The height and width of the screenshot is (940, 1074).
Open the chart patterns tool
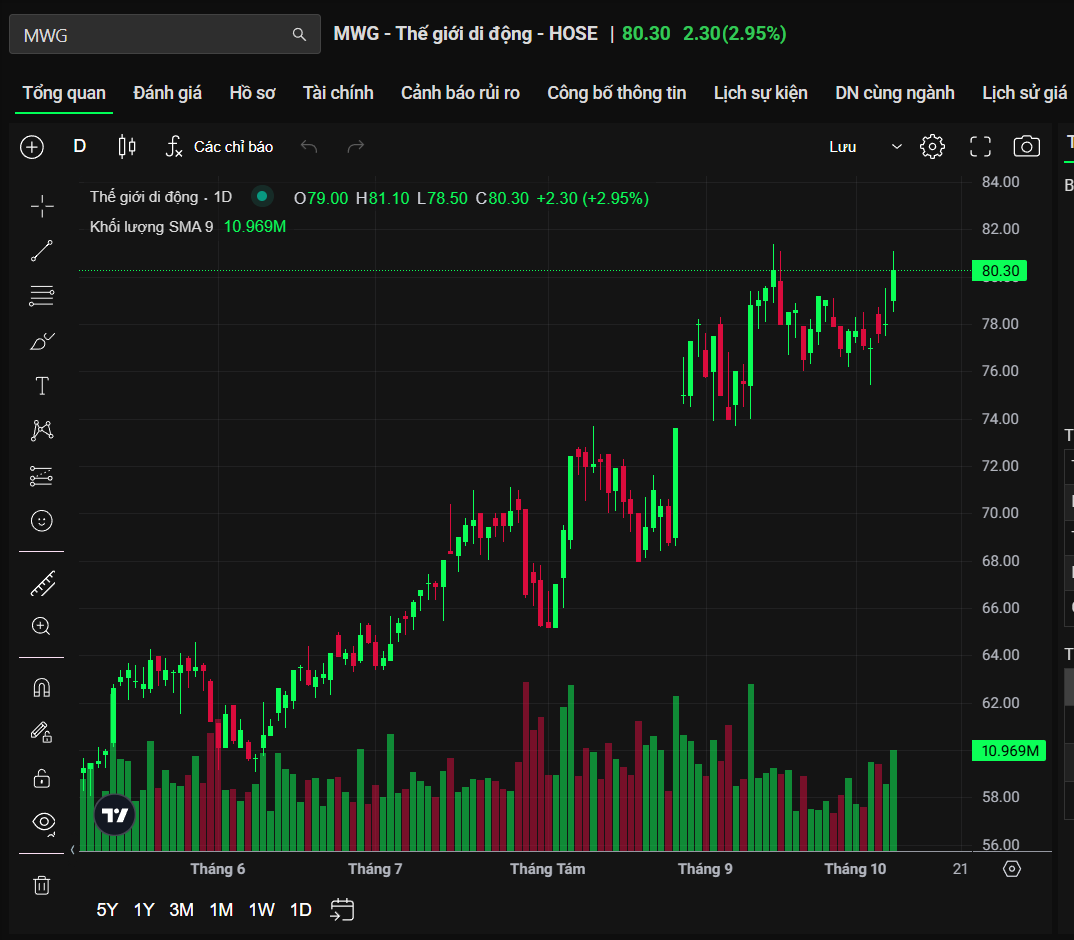42,430
